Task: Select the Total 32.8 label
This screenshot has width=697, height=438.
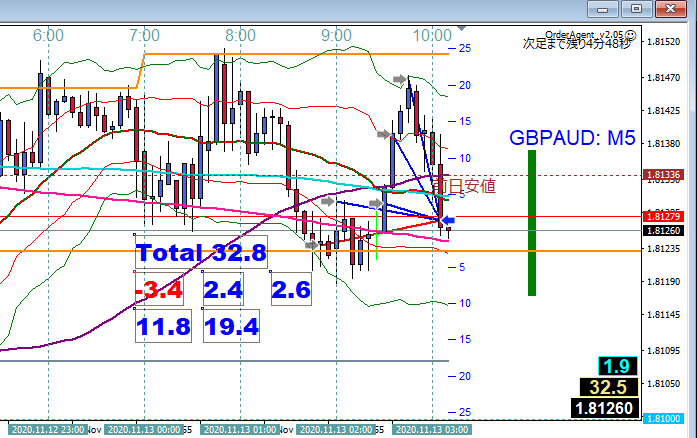Action: 201,252
